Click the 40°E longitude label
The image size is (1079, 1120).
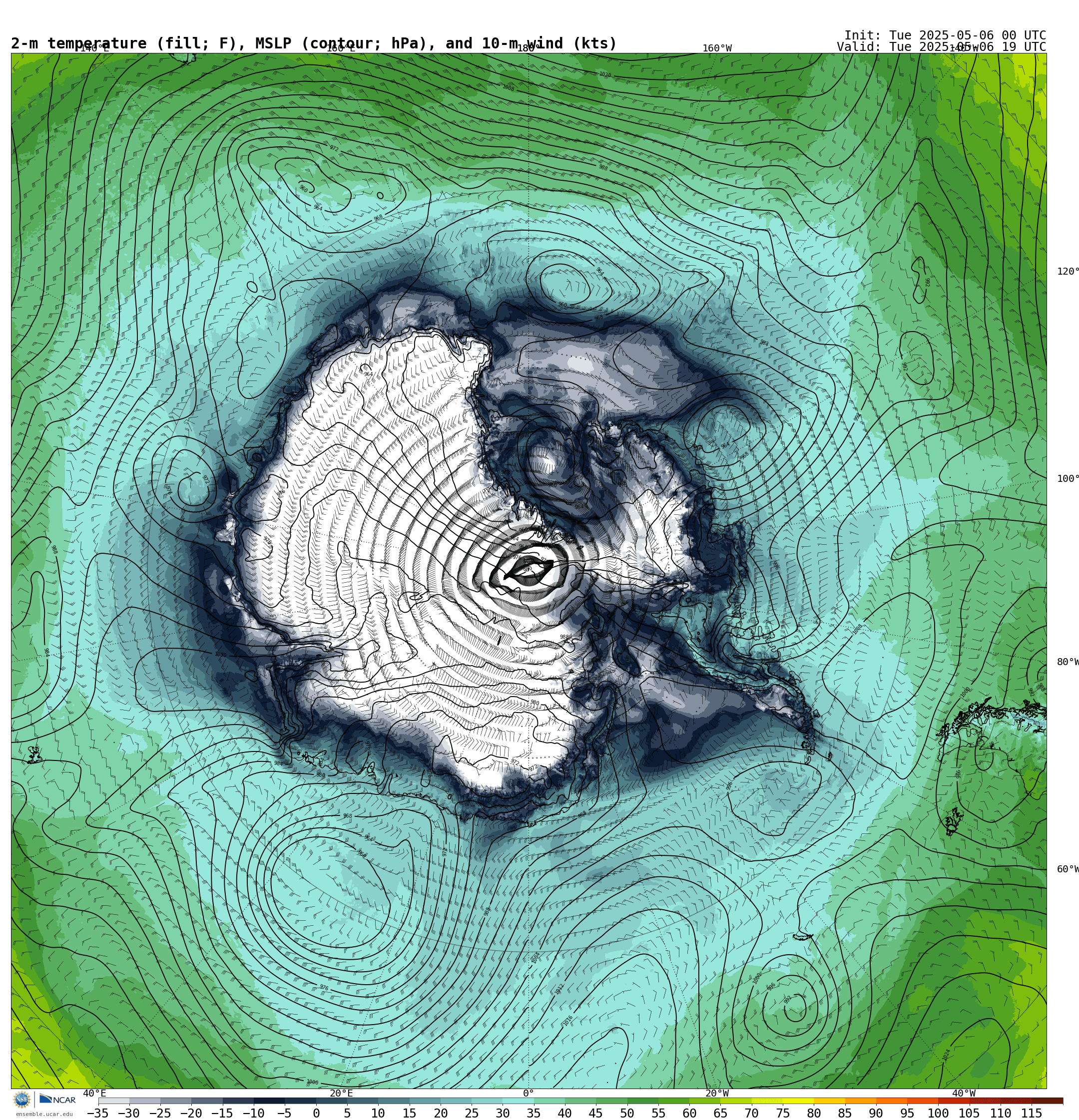[x=94, y=1093]
